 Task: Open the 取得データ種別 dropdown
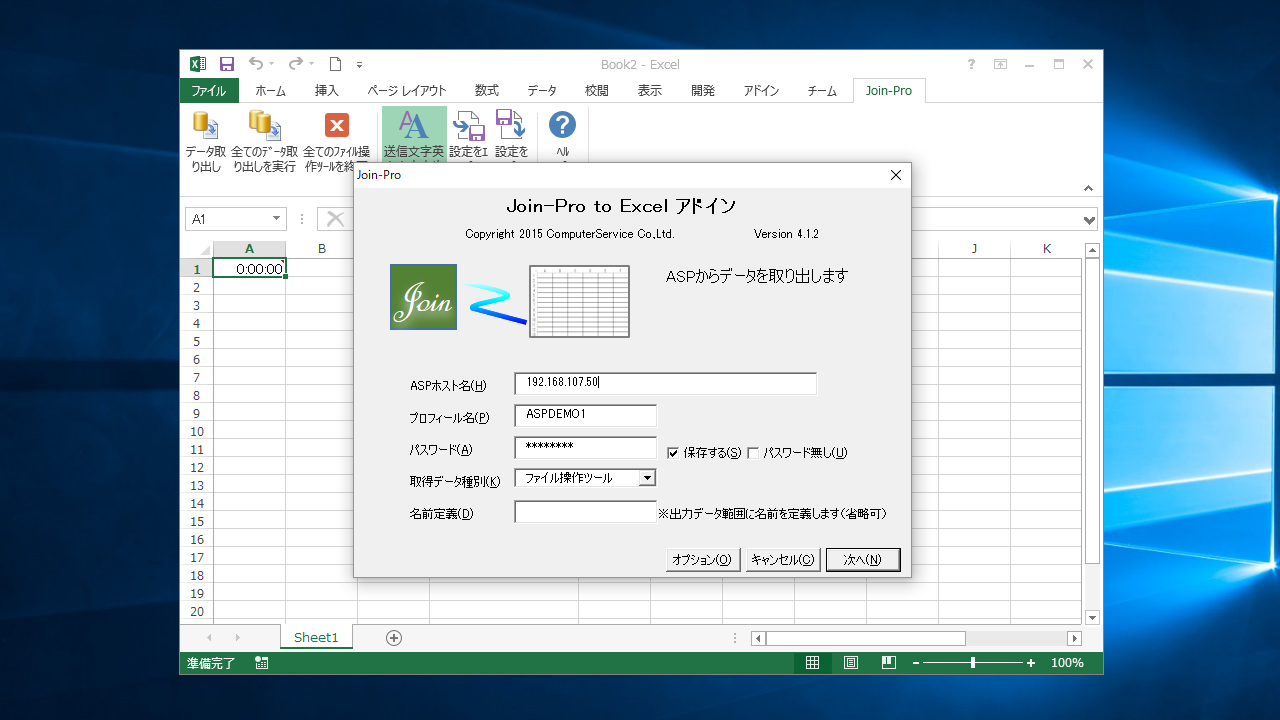tap(647, 478)
